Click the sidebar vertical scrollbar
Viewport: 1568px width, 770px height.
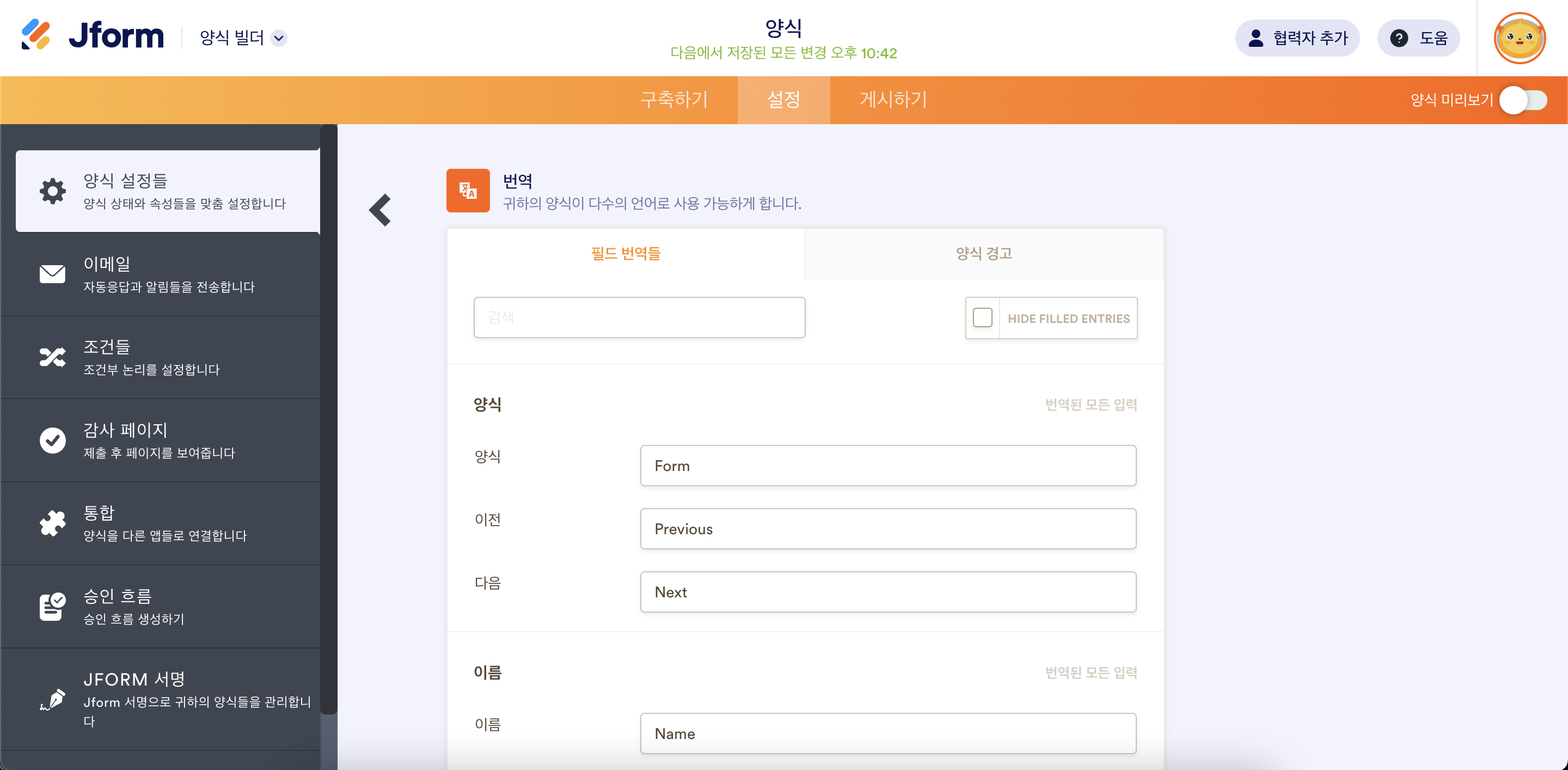coord(329,420)
